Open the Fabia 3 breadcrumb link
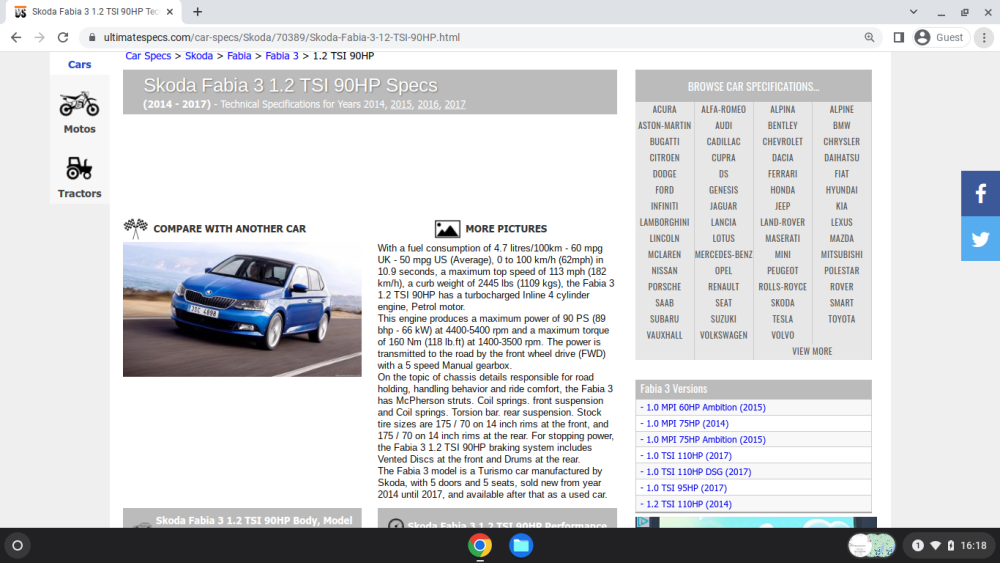 tap(282, 56)
